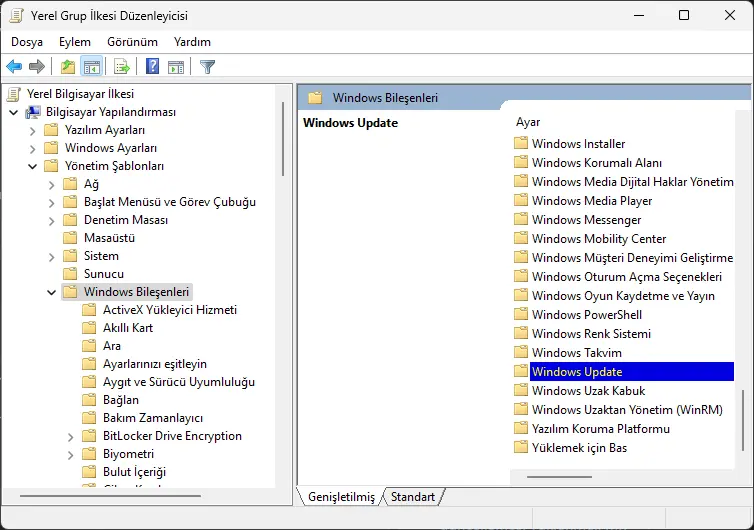Select Windows Mobility Center entry
Screen dimensions: 754x530
pos(599,239)
